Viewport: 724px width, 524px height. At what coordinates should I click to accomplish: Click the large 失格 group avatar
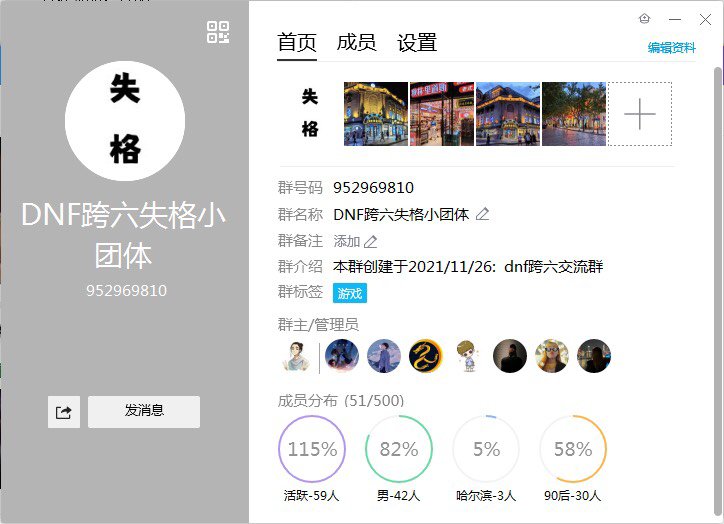125,121
